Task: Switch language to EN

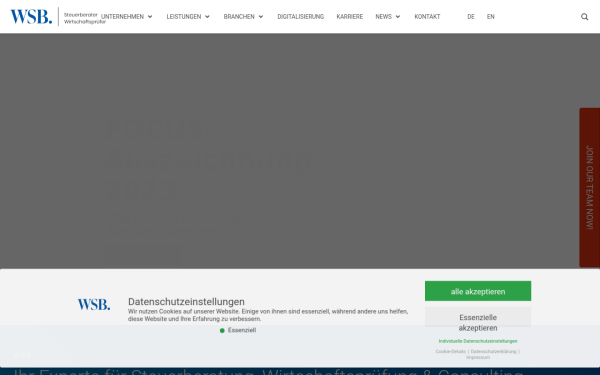Action: [x=491, y=16]
